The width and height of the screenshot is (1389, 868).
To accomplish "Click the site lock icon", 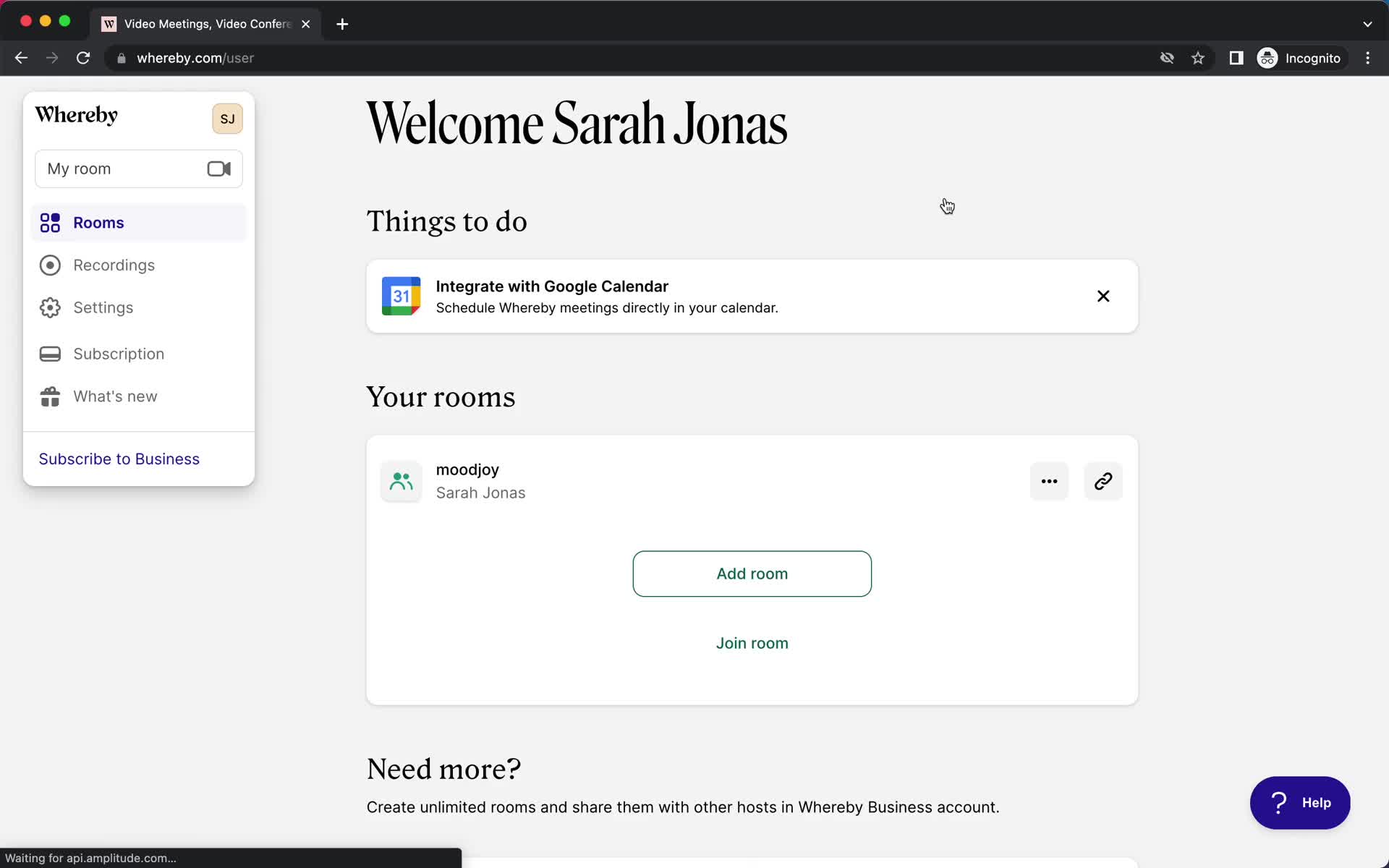I will pyautogui.click(x=122, y=58).
